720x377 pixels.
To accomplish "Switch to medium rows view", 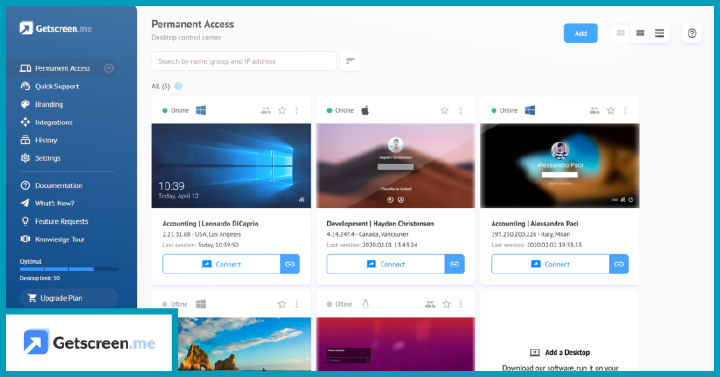I will (x=640, y=33).
